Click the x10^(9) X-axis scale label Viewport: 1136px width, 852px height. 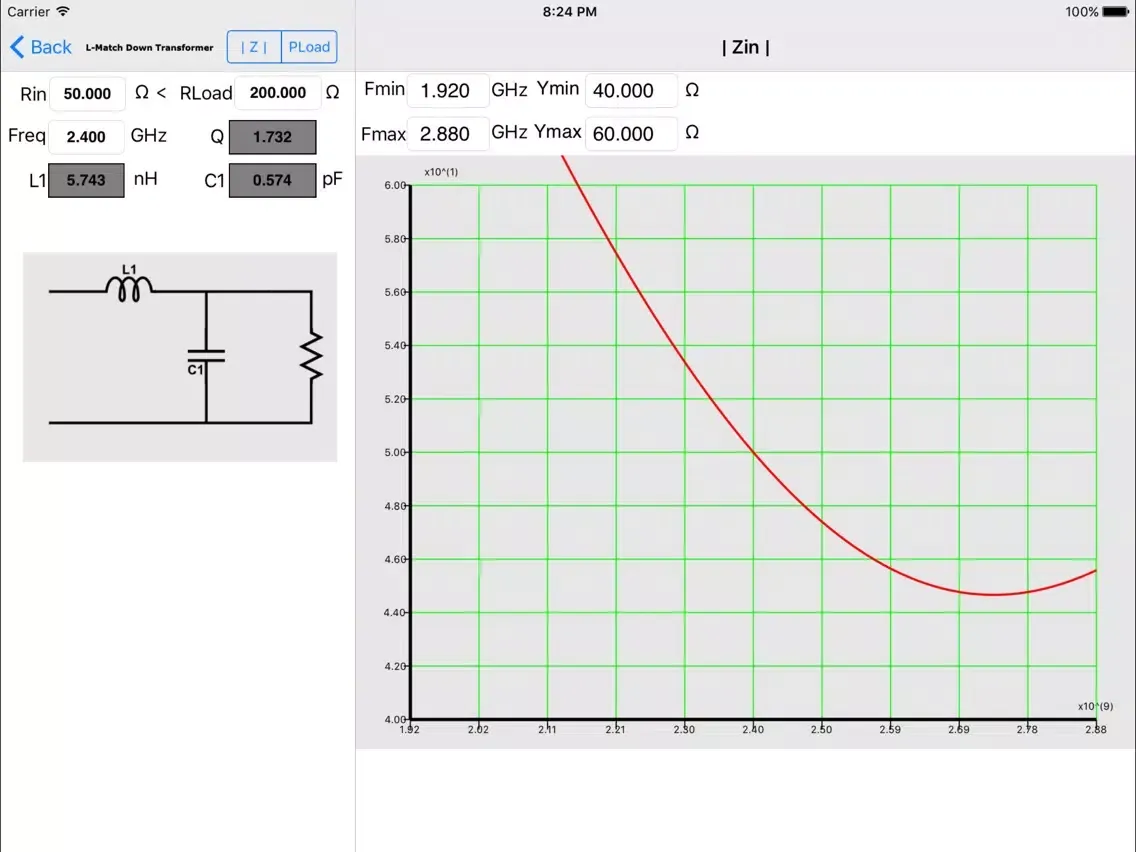point(1095,706)
